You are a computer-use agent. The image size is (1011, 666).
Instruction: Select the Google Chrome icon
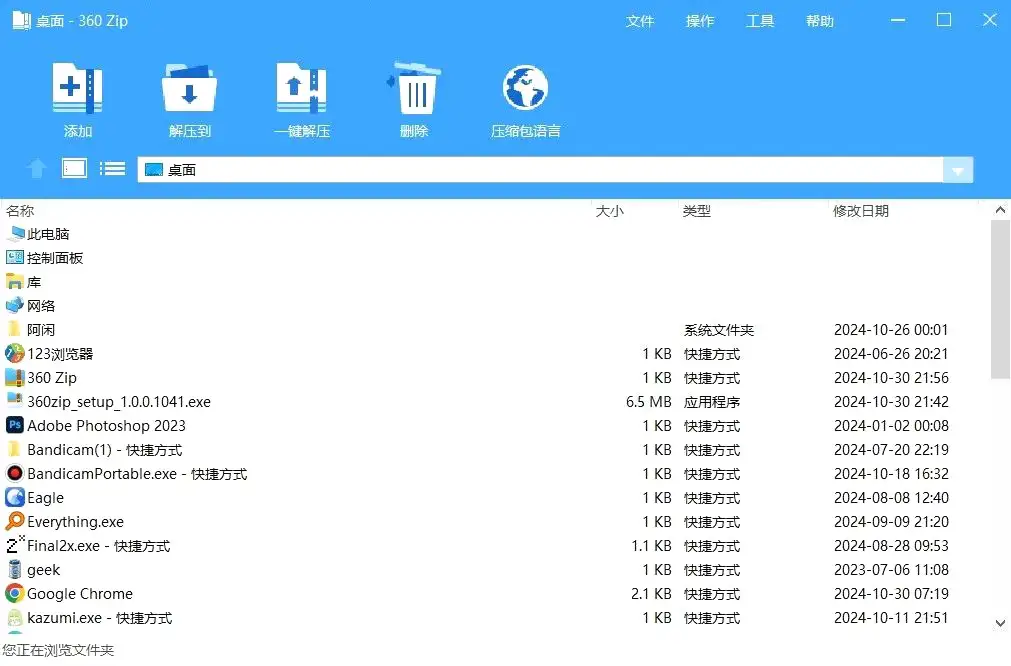click(15, 593)
